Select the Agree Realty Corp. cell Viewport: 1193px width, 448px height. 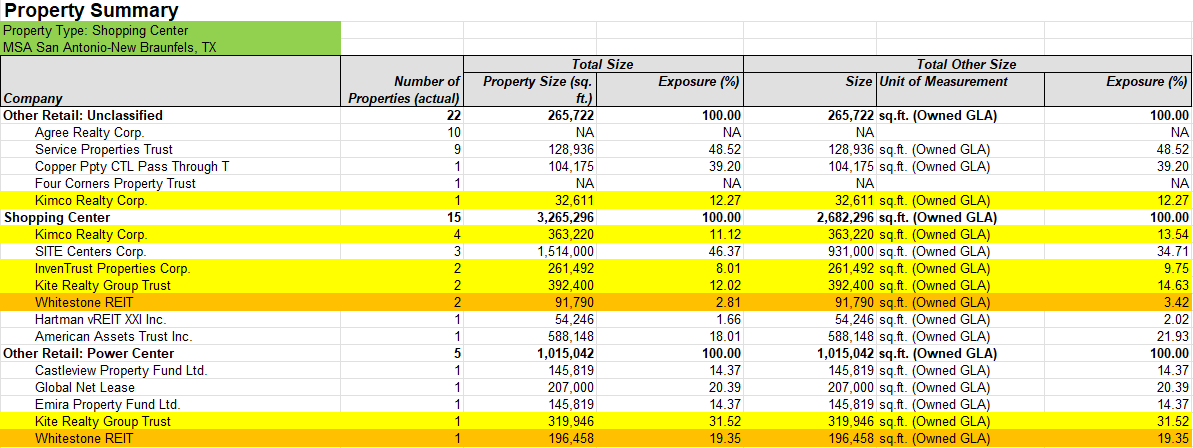89,132
